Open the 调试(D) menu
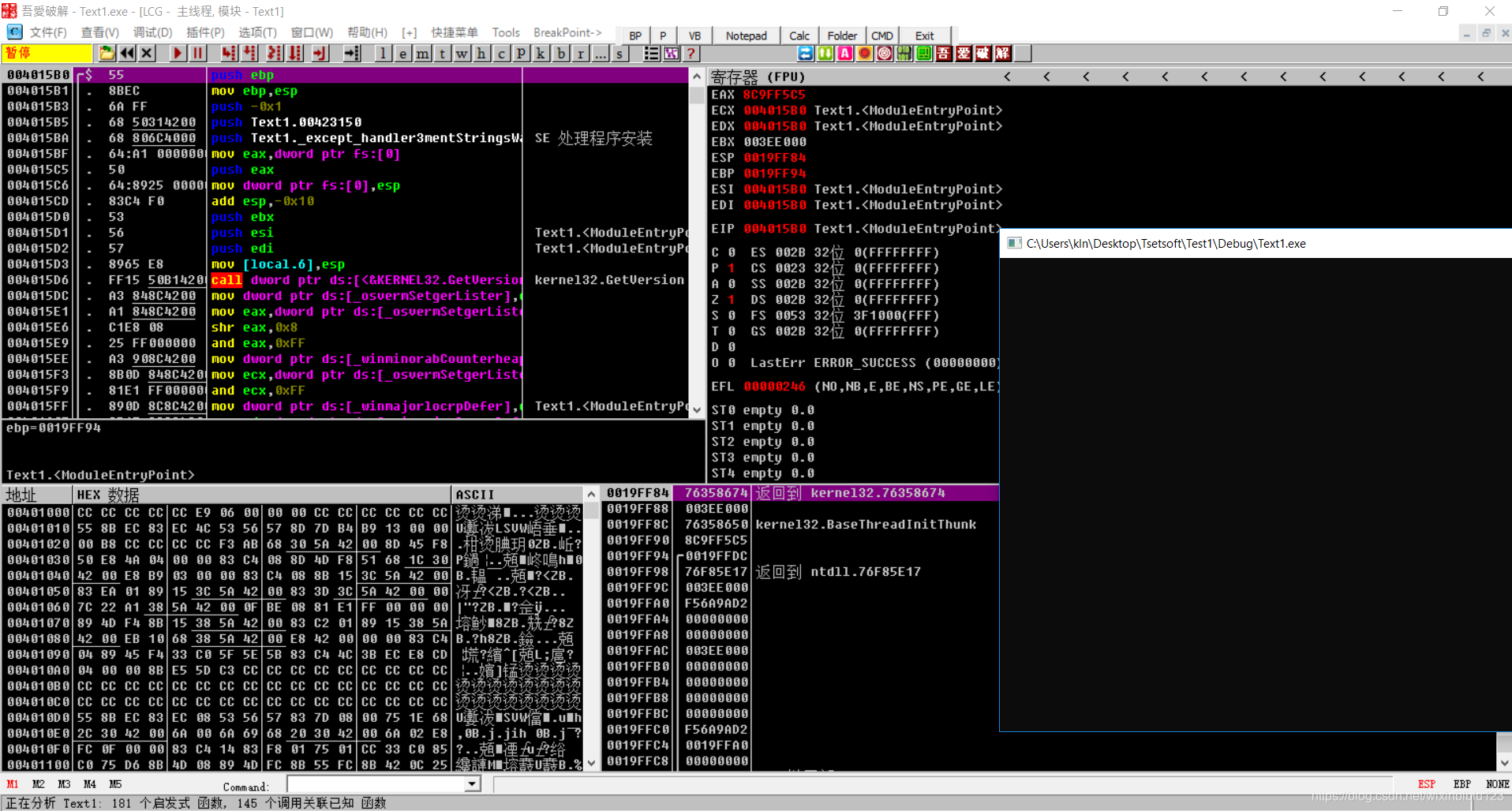Image resolution: width=1512 pixels, height=811 pixels. click(x=152, y=32)
